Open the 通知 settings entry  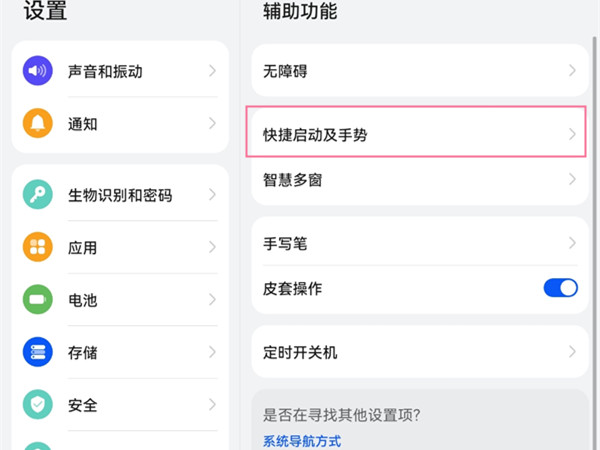[83, 124]
